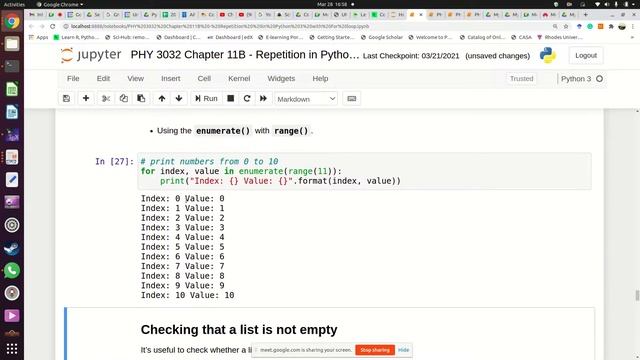The height and width of the screenshot is (360, 640).
Task: Cut selected cells with the scissors icon
Action: (106, 98)
